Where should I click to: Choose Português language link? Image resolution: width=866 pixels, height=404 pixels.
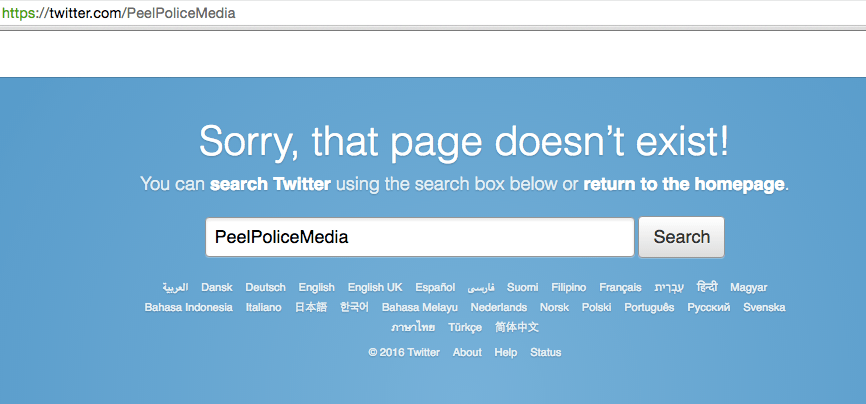(649, 307)
